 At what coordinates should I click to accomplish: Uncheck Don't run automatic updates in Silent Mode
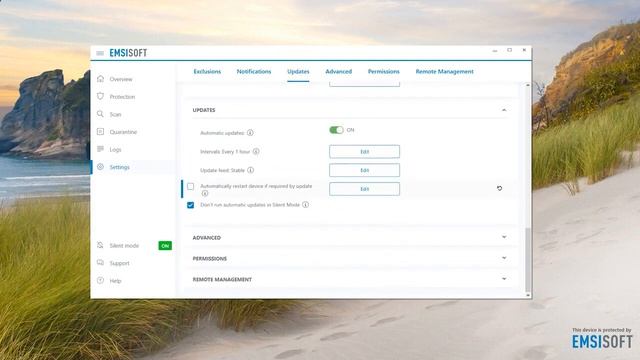191,205
